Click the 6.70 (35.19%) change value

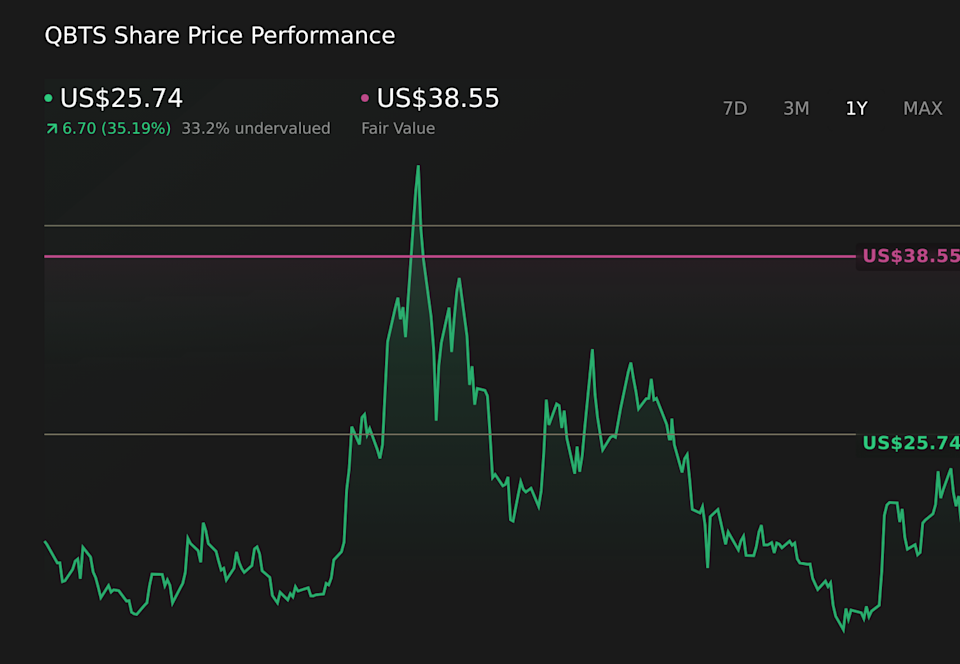(116, 129)
